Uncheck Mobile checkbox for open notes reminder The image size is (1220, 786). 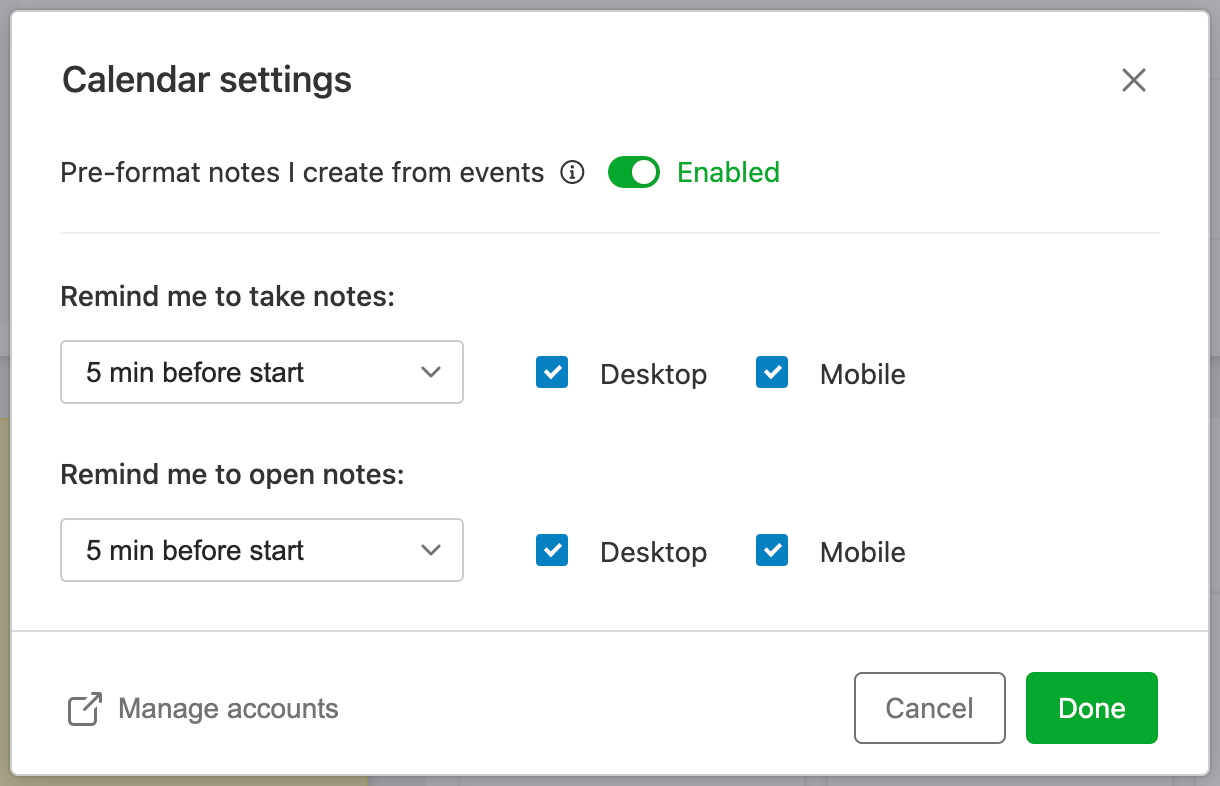coord(772,551)
